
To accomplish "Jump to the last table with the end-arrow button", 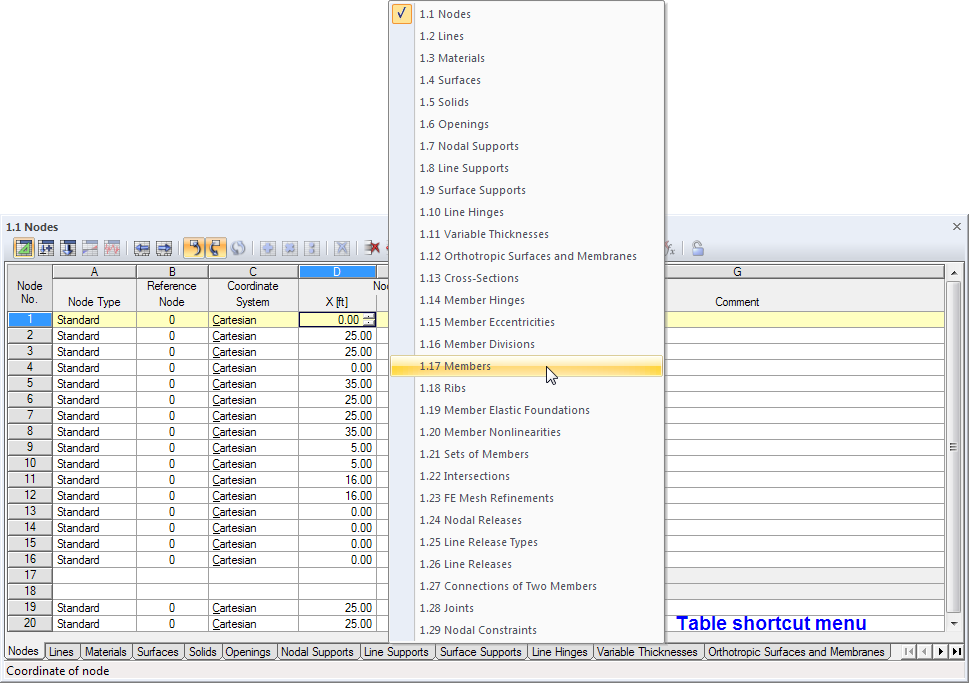I will pos(956,651).
